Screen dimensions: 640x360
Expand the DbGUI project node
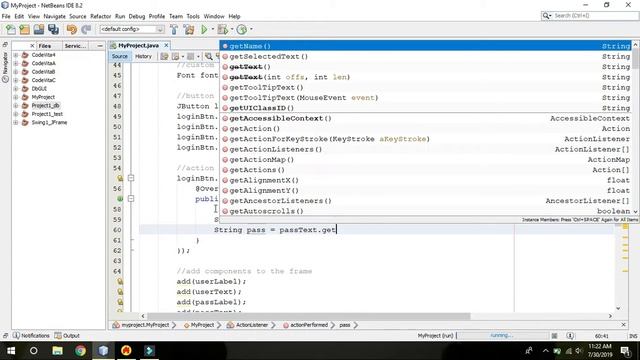(16, 89)
